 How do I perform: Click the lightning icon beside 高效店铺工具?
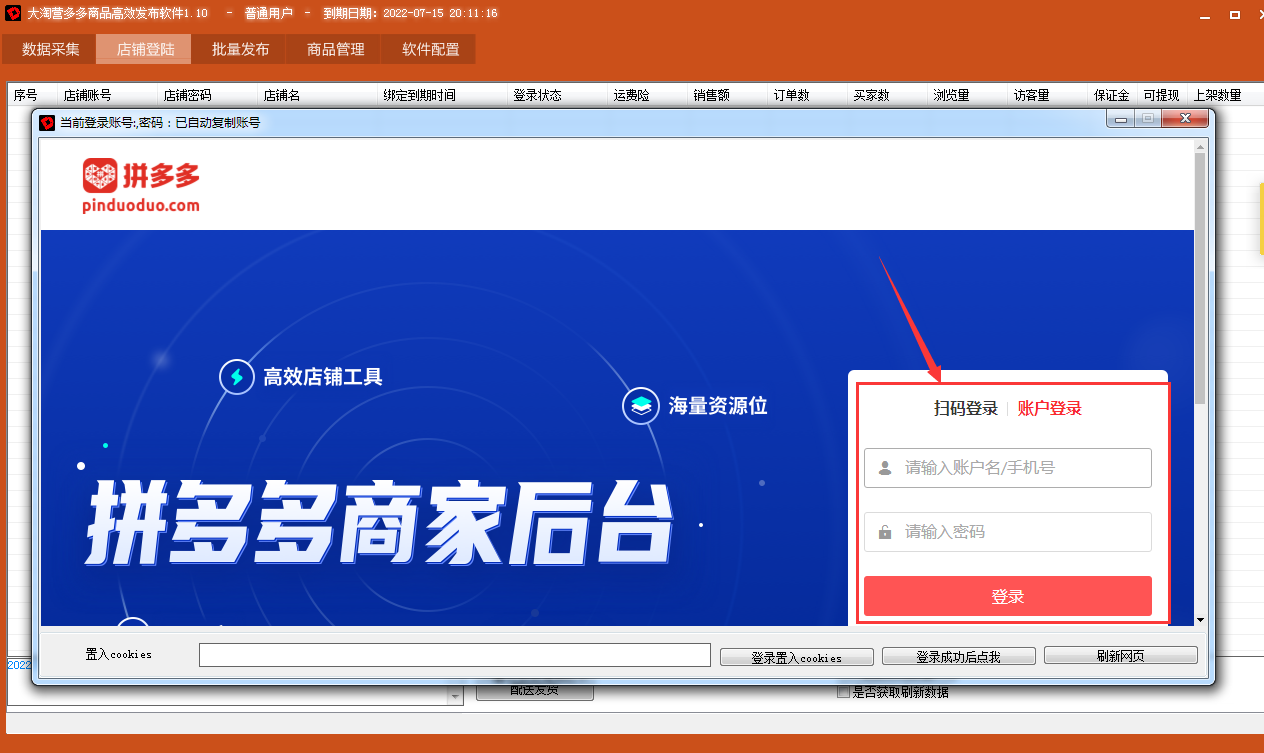click(237, 377)
